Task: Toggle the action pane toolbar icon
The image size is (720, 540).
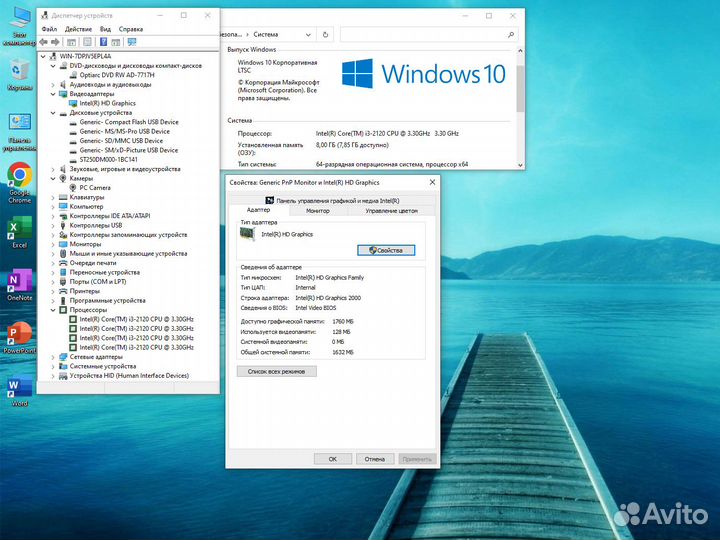Action: (116, 42)
